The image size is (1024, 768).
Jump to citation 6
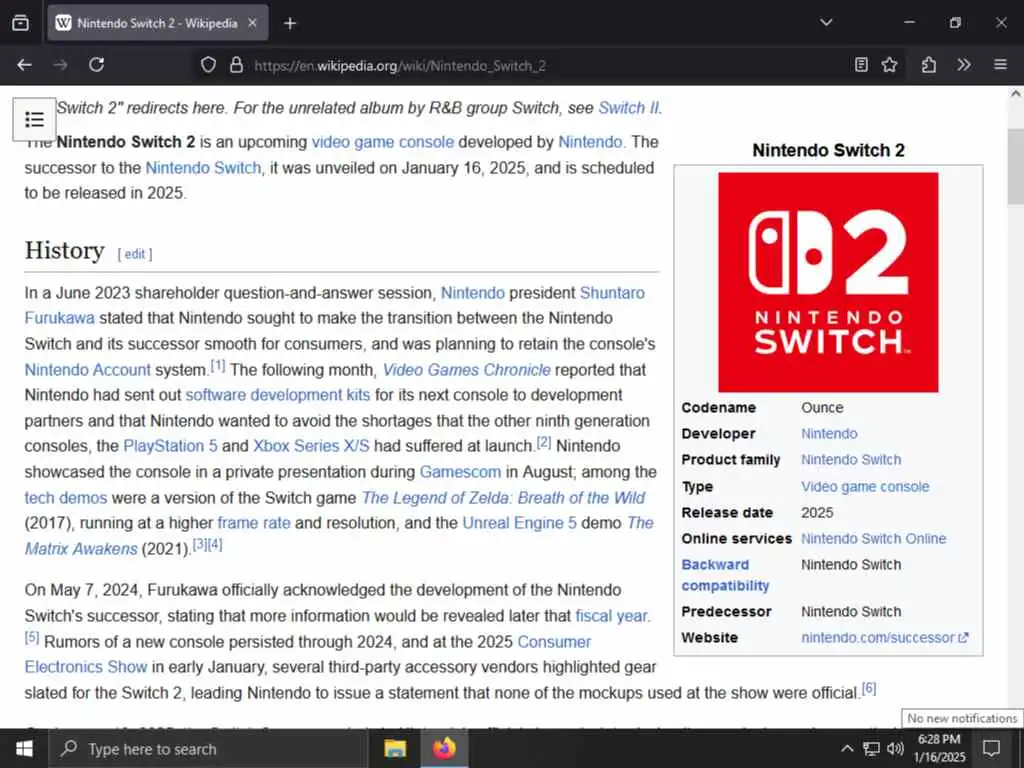[x=869, y=688]
